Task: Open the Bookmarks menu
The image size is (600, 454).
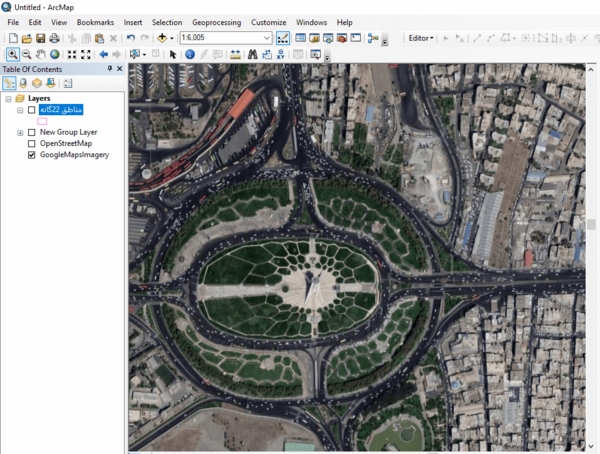Action: click(95, 22)
